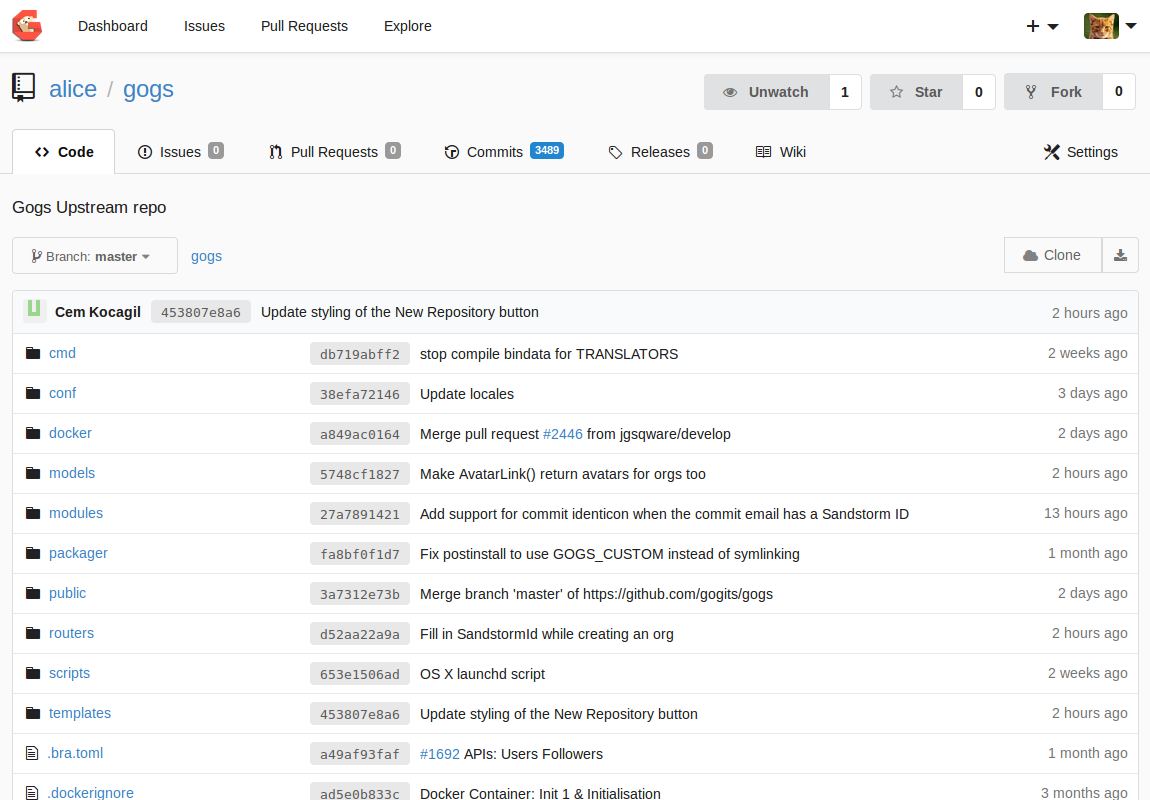Screen dimensions: 1150x800
Task: Open the .bra.toml file
Action: coord(76,753)
